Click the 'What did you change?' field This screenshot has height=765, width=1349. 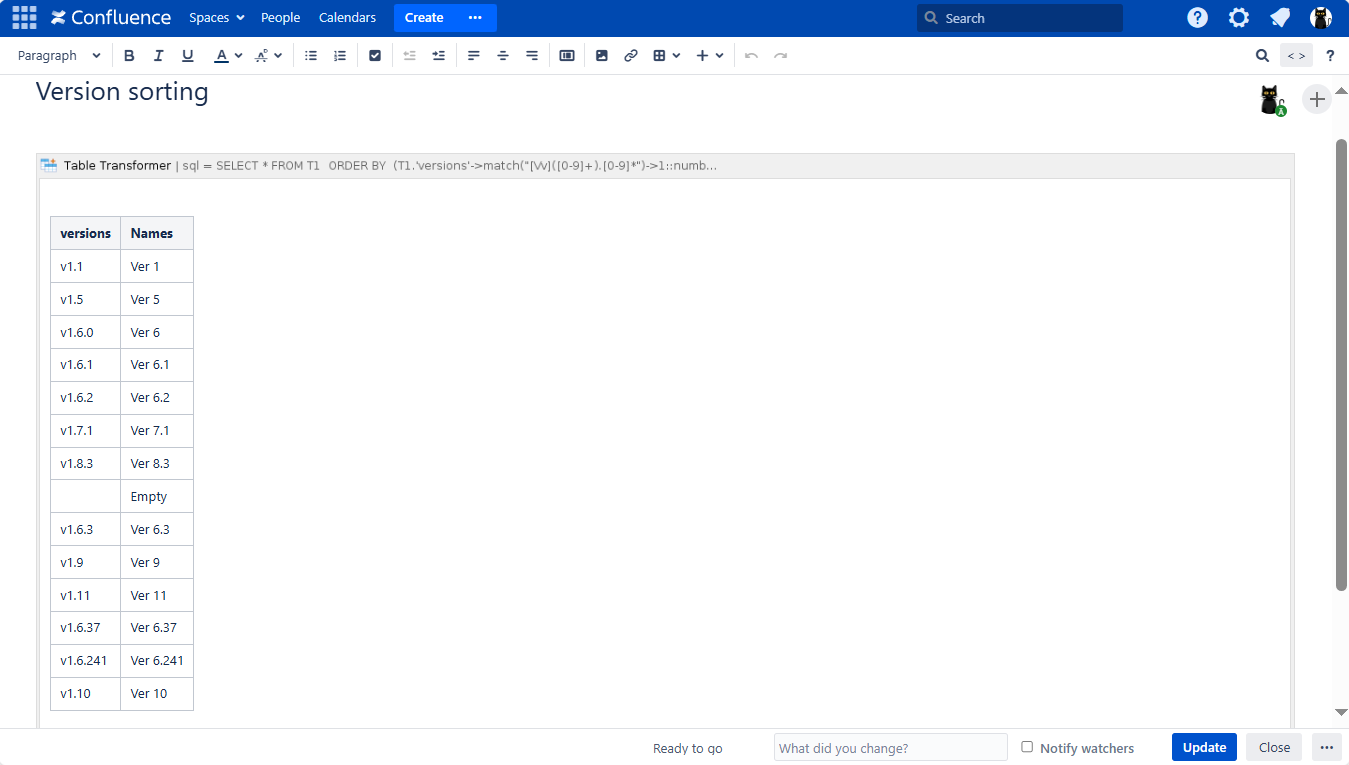point(890,747)
